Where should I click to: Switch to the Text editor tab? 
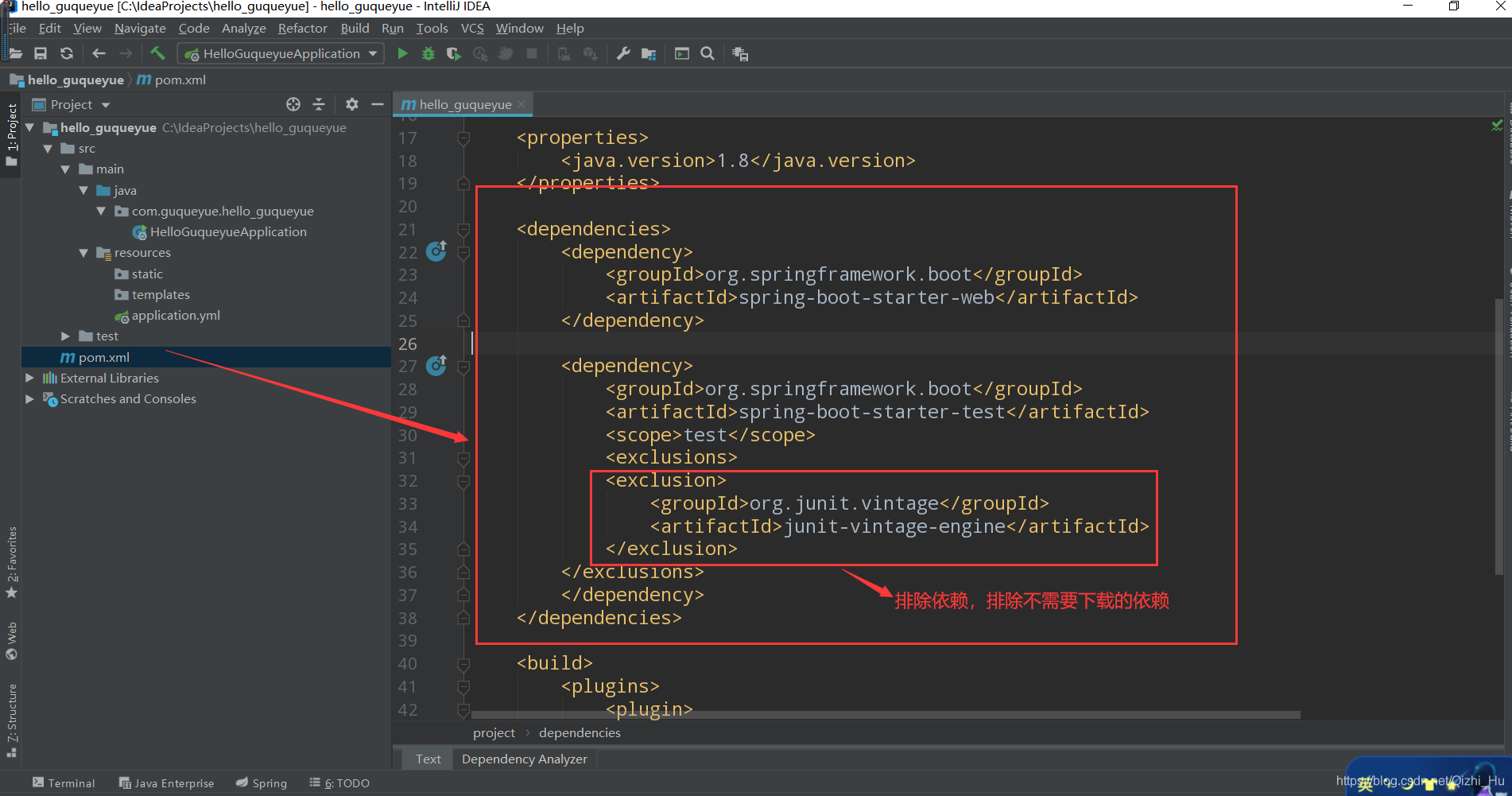click(428, 759)
